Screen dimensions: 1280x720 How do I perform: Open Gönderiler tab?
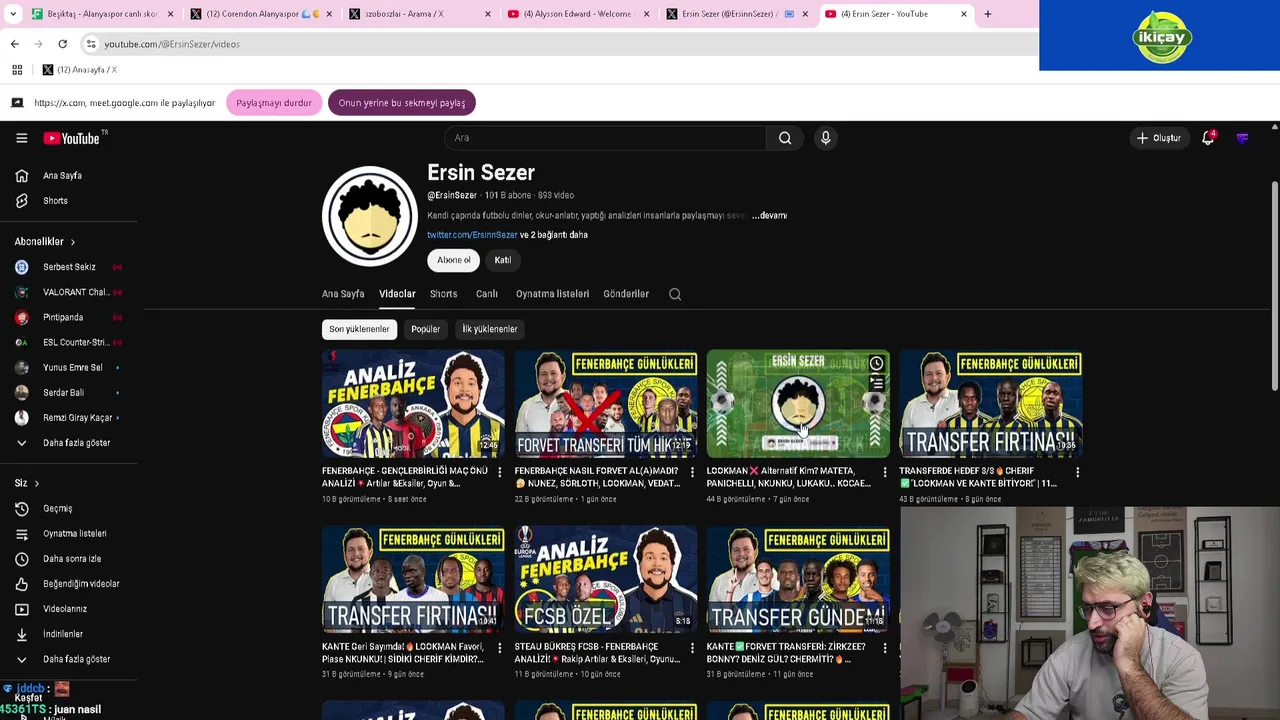(626, 294)
